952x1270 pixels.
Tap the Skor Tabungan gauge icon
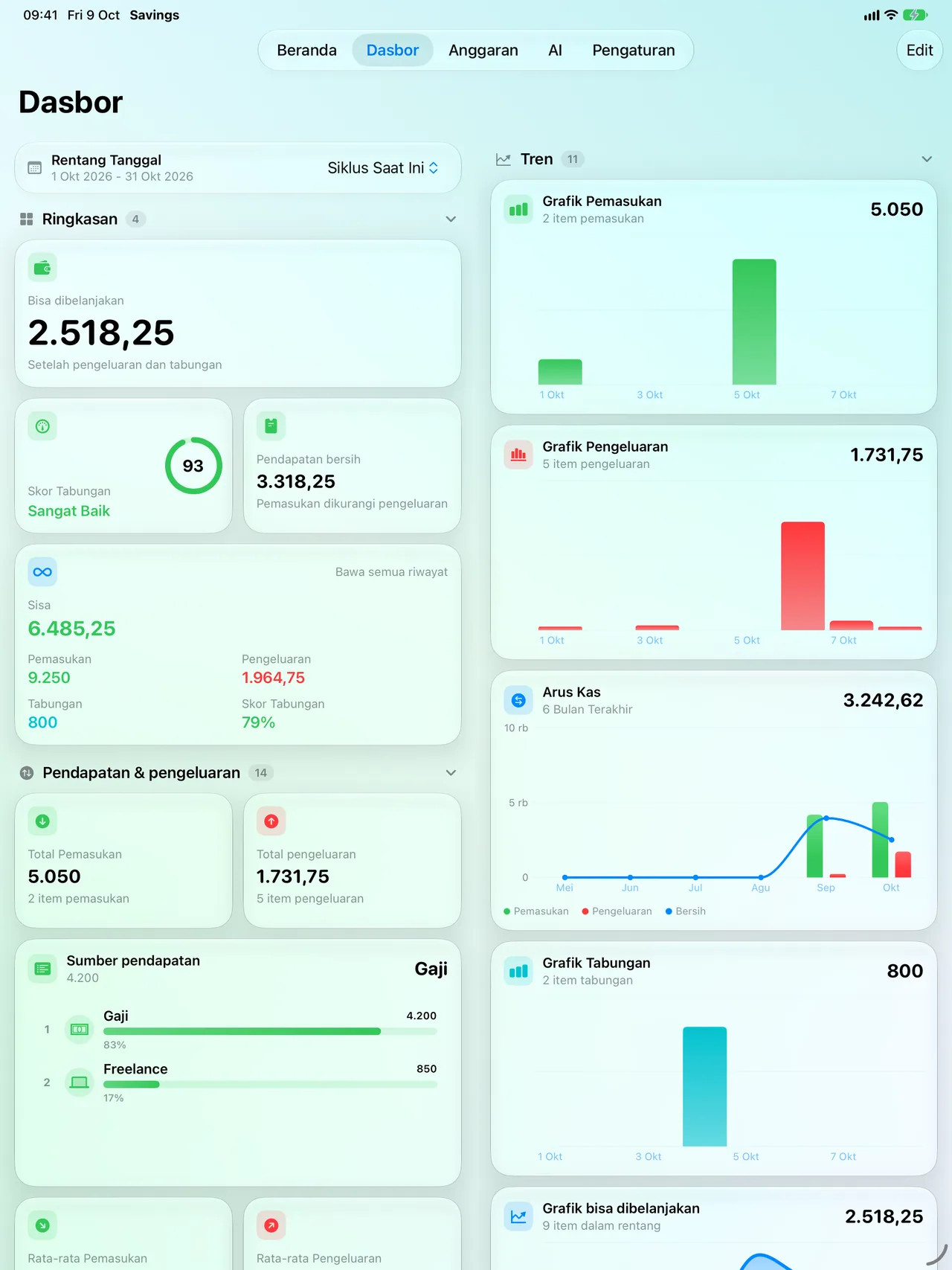click(42, 426)
